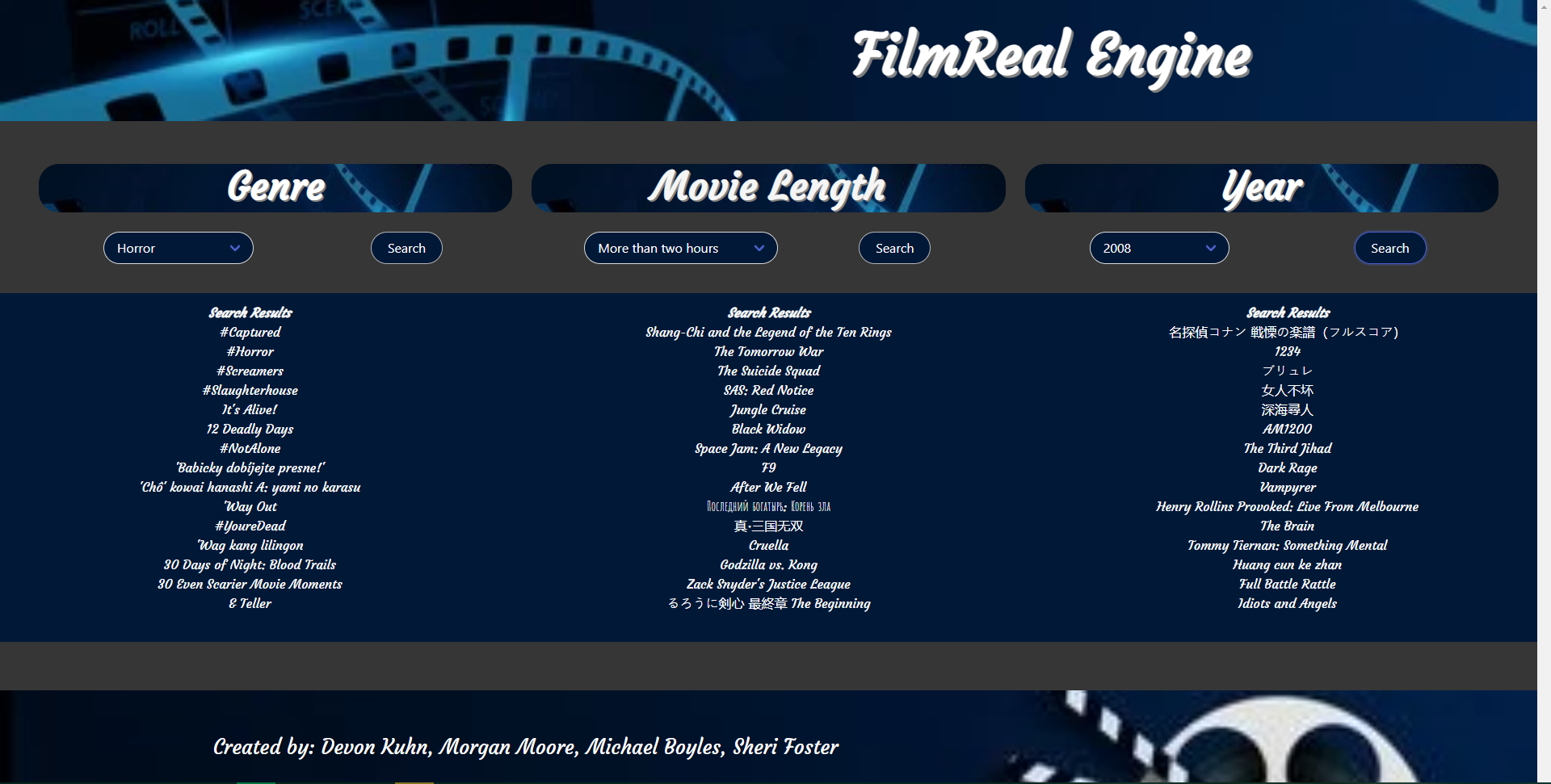Select 'Zack Snyder's Justice League'
The height and width of the screenshot is (784, 1551).
(769, 584)
